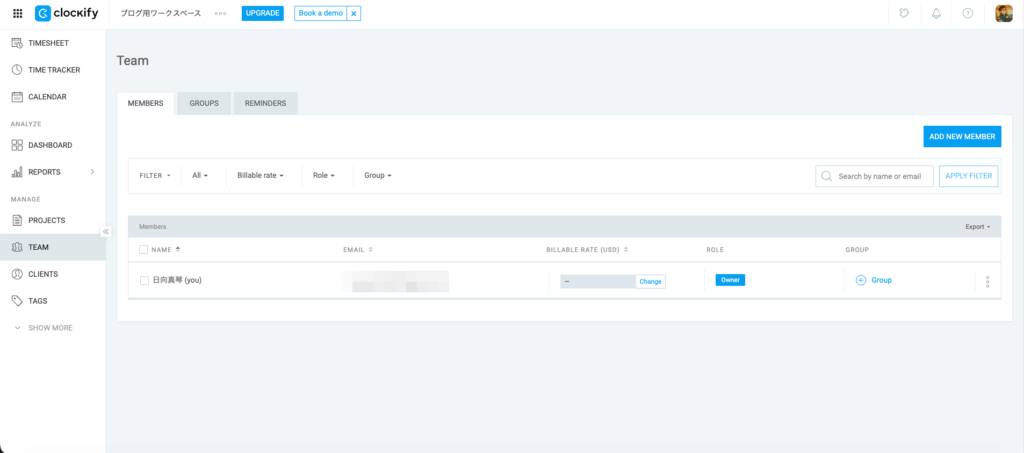
Task: Close the Book a demo banner
Action: [353, 14]
